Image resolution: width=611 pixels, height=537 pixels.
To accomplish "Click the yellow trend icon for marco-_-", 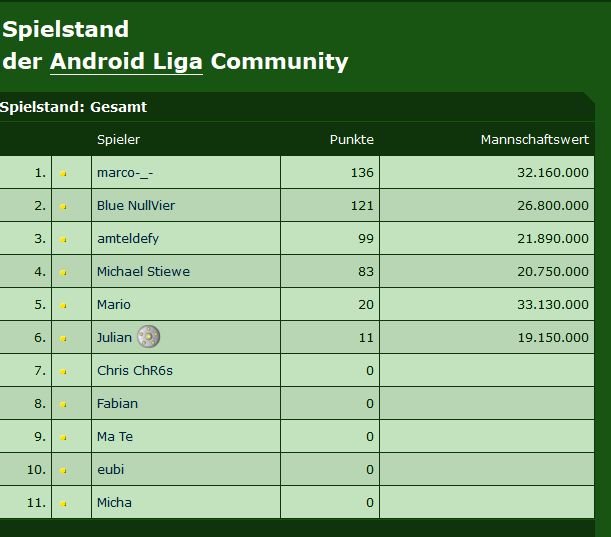I will point(64,173).
